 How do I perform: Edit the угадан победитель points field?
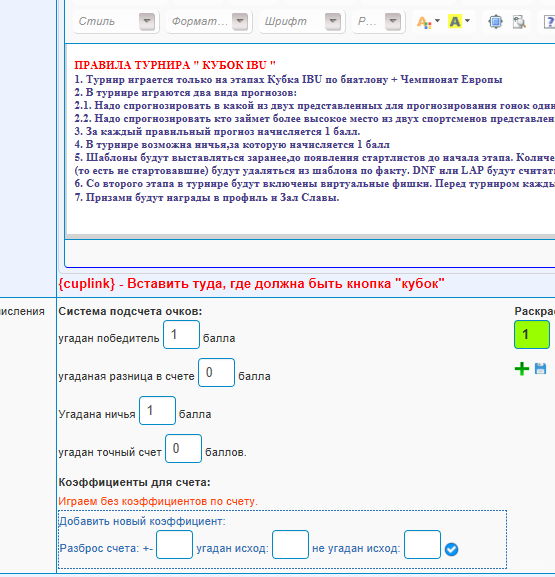point(181,334)
